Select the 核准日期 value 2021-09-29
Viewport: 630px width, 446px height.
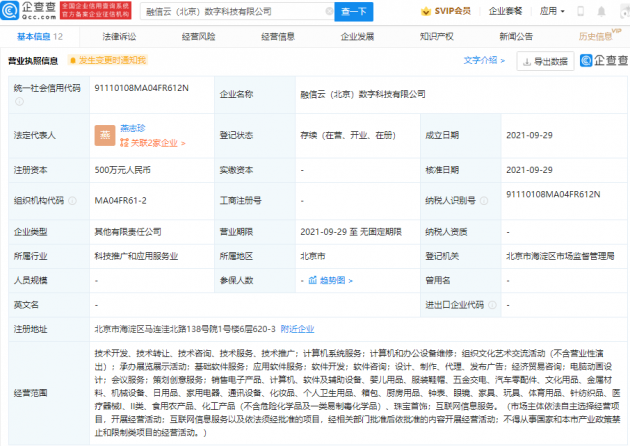point(530,170)
